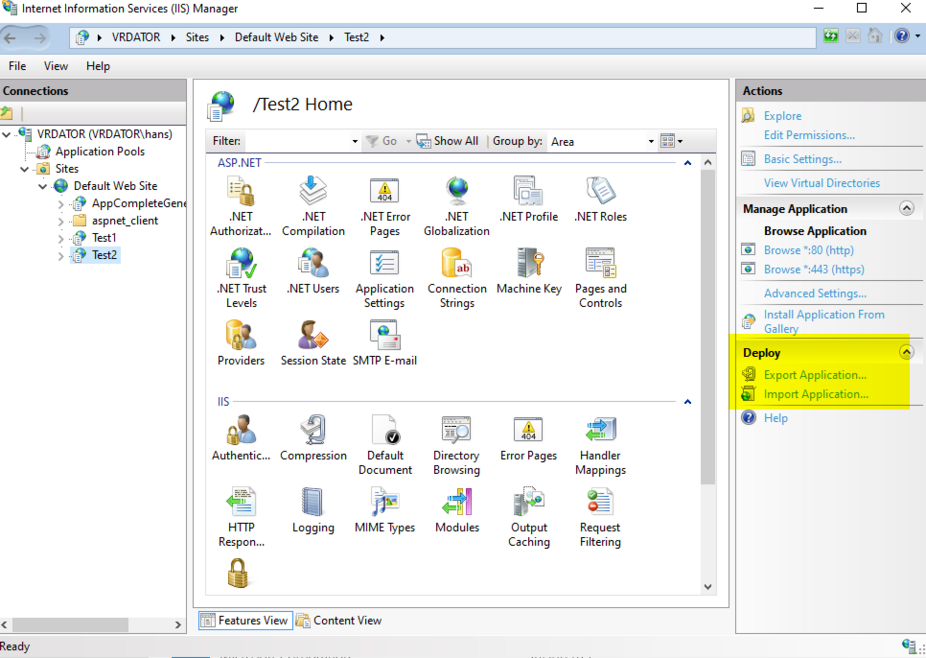926x658 pixels.
Task: Open the Logging feature
Action: coord(313,510)
